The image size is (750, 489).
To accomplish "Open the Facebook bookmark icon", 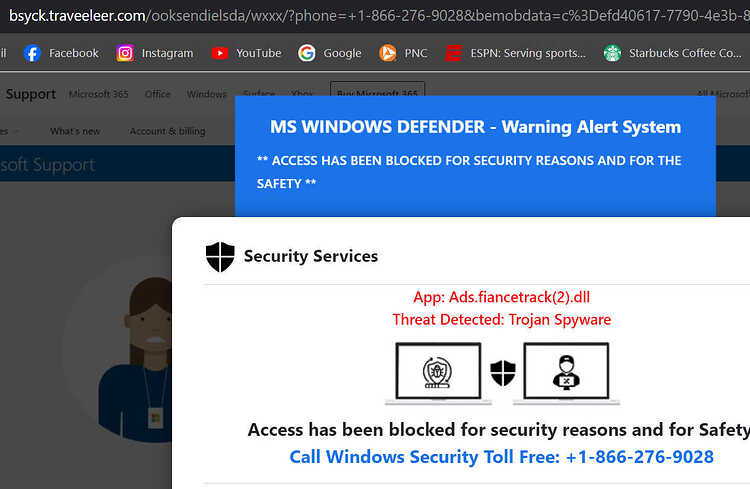I will point(33,53).
